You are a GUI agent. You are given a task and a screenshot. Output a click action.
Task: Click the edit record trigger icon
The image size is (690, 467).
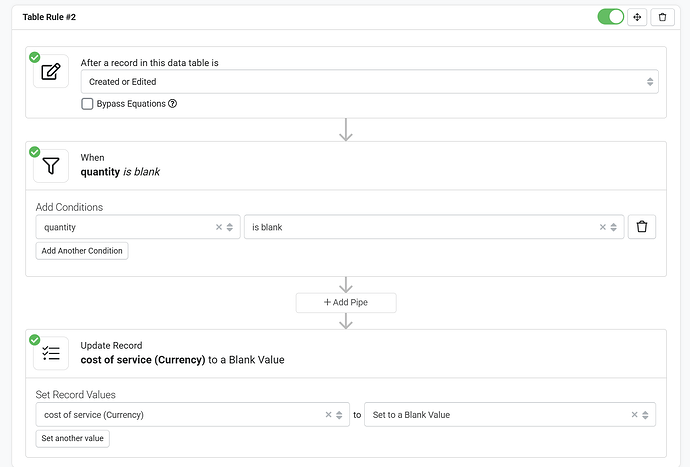(51, 71)
